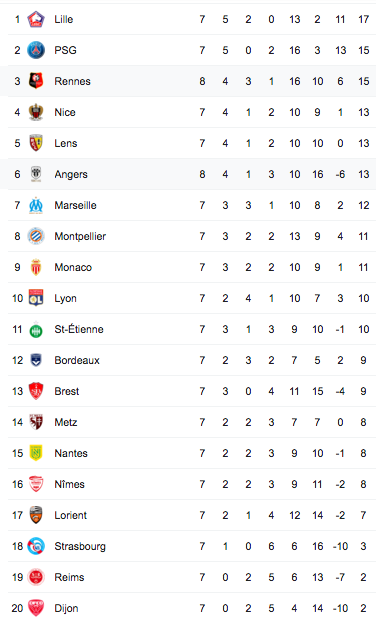Select the Angers team name

tap(71, 174)
